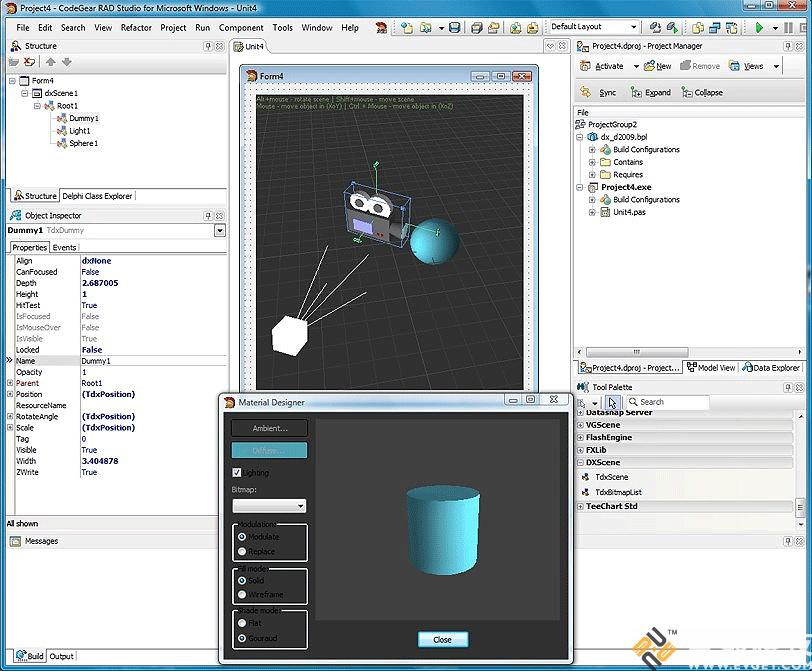Pin the Project Manager panel with pushpin icon
Screen dimensions: 812x671
[x=788, y=46]
